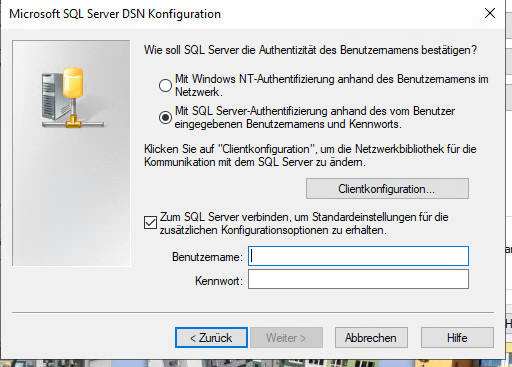Select SQL Server authentication radio button
Screen dimensions: 512x367
(x=165, y=117)
